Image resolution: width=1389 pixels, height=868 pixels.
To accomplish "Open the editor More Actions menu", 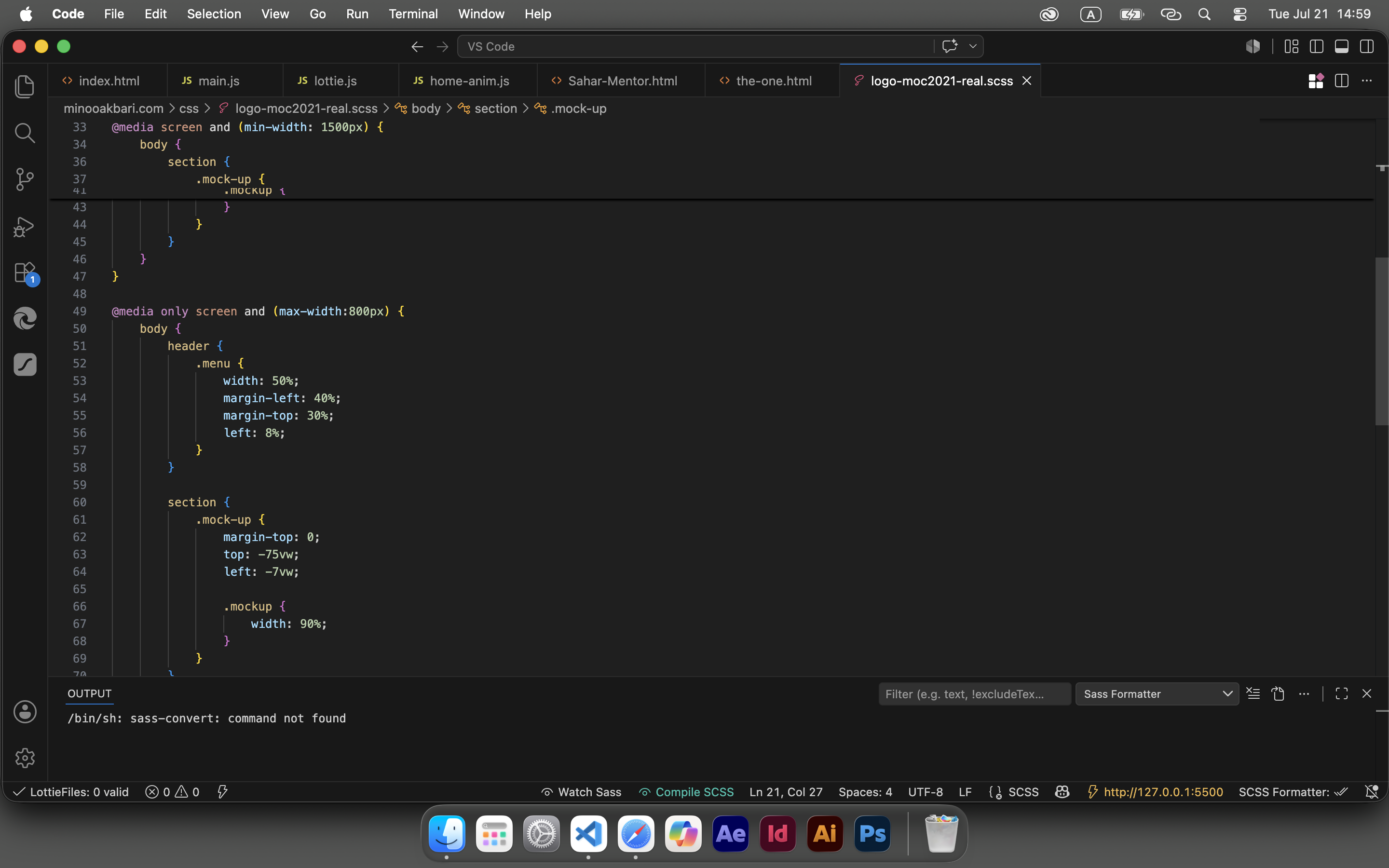I will 1367,81.
